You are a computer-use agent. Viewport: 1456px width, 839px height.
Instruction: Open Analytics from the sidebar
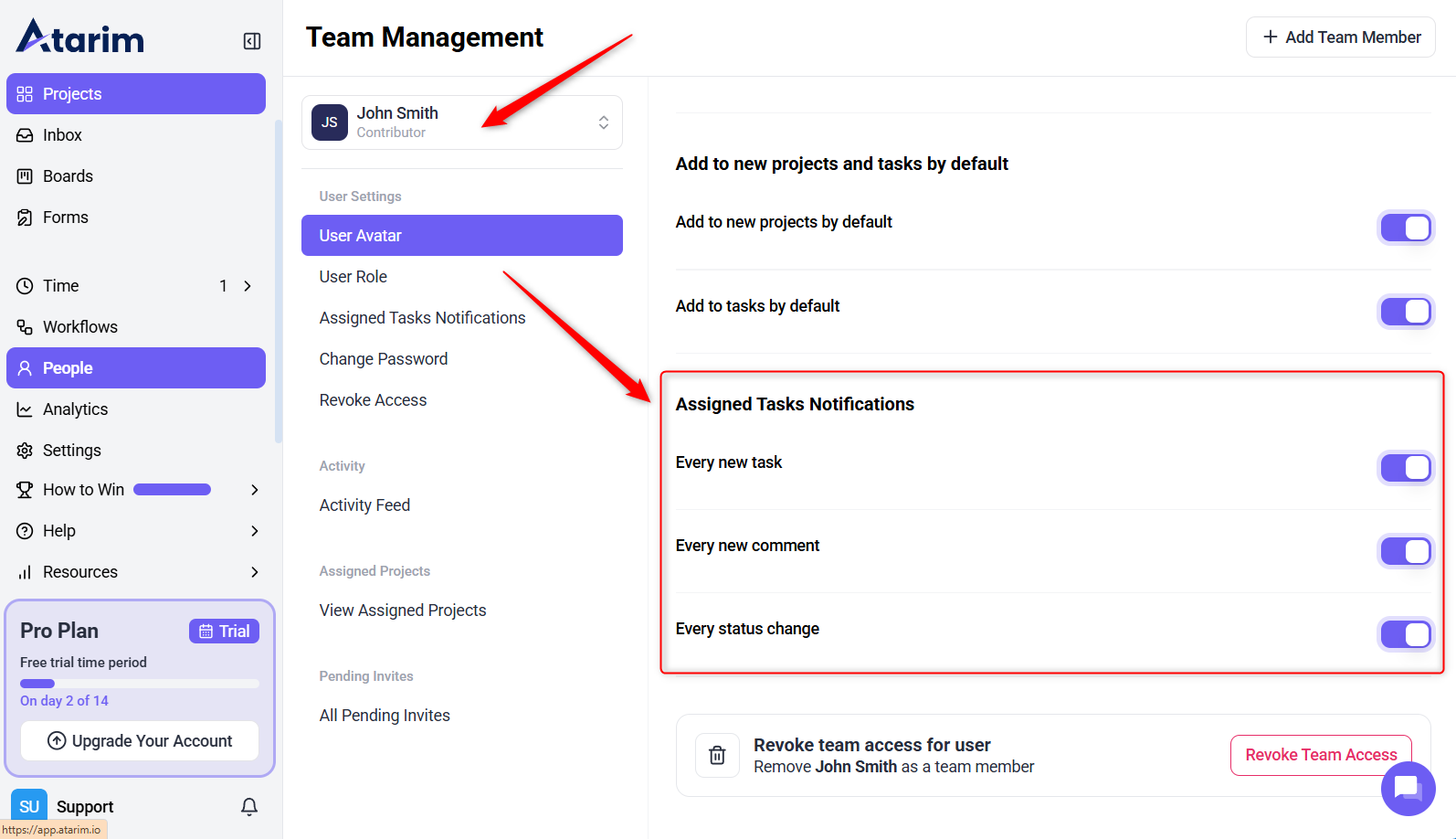75,409
